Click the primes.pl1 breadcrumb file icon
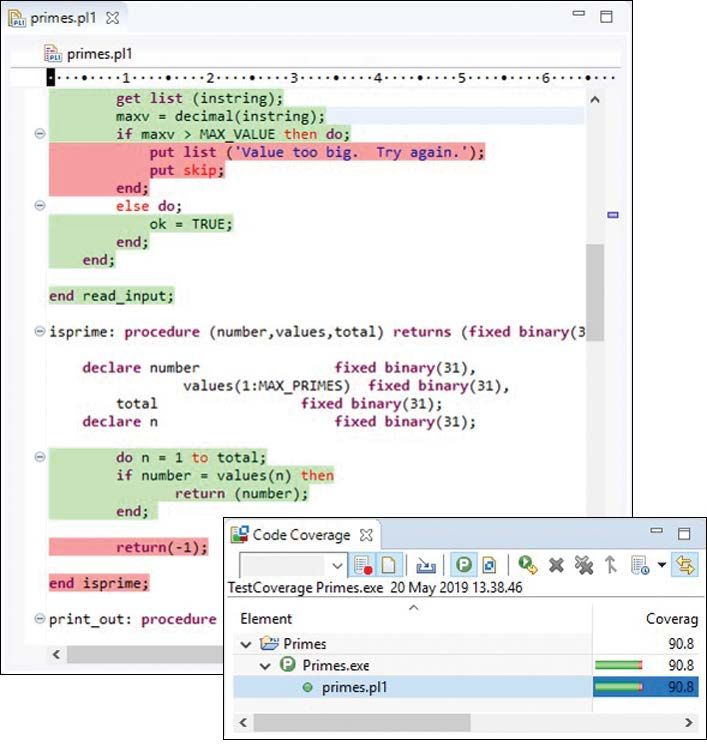 (x=53, y=54)
